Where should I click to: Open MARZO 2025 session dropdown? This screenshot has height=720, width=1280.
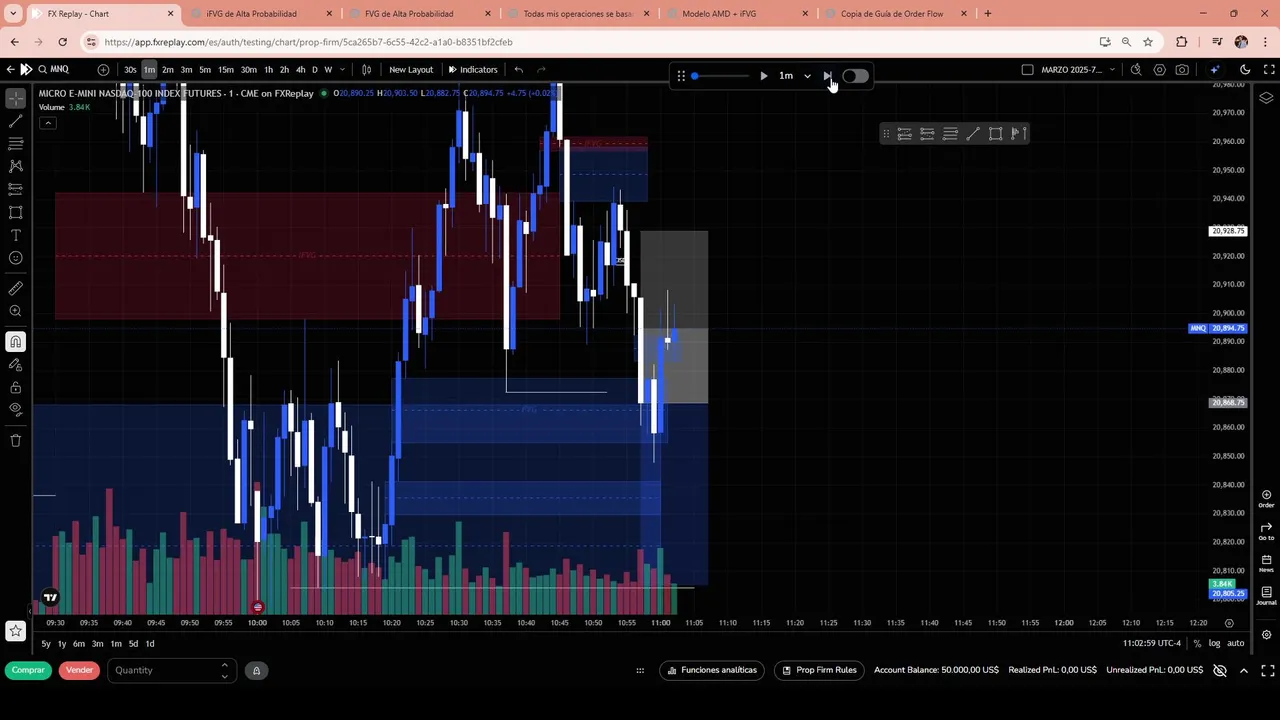coord(1078,70)
